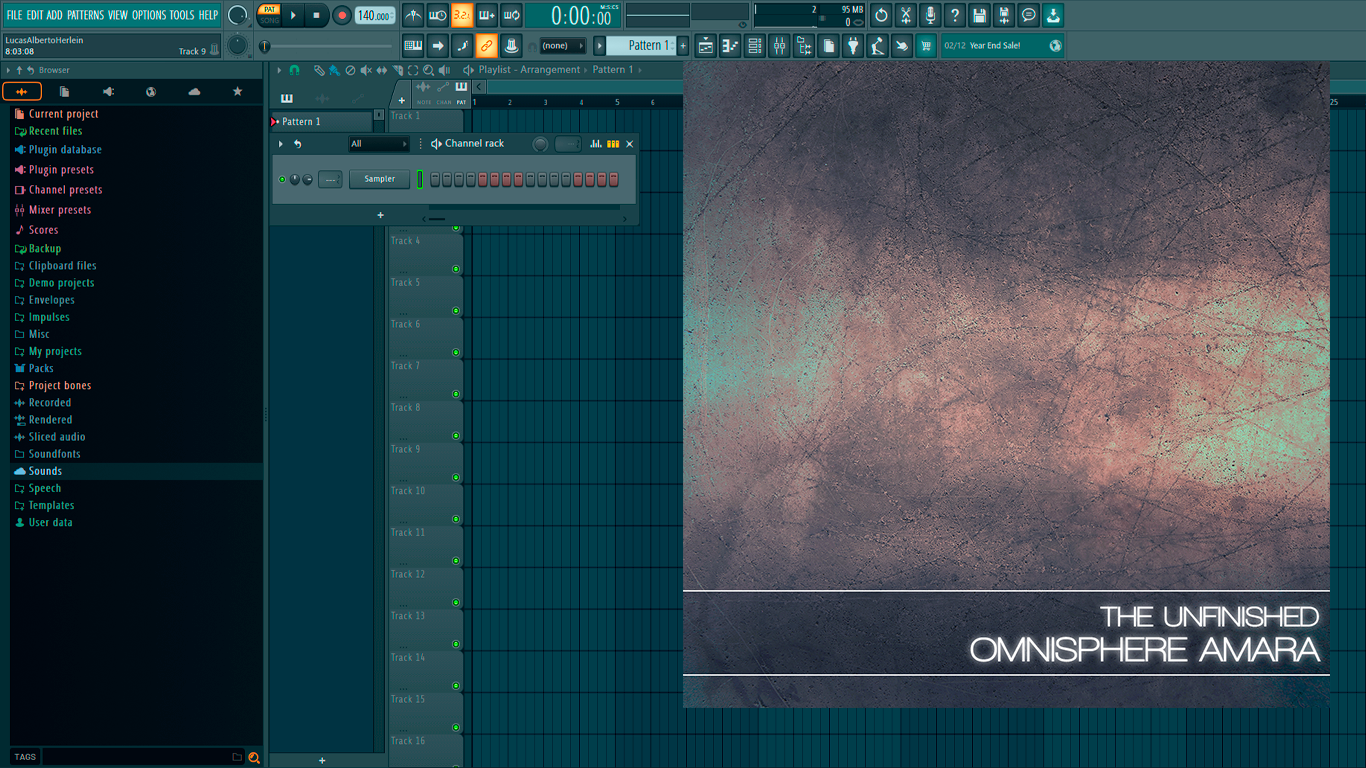This screenshot has height=768, width=1366.
Task: Open browser search magnifier icon
Action: [254, 757]
